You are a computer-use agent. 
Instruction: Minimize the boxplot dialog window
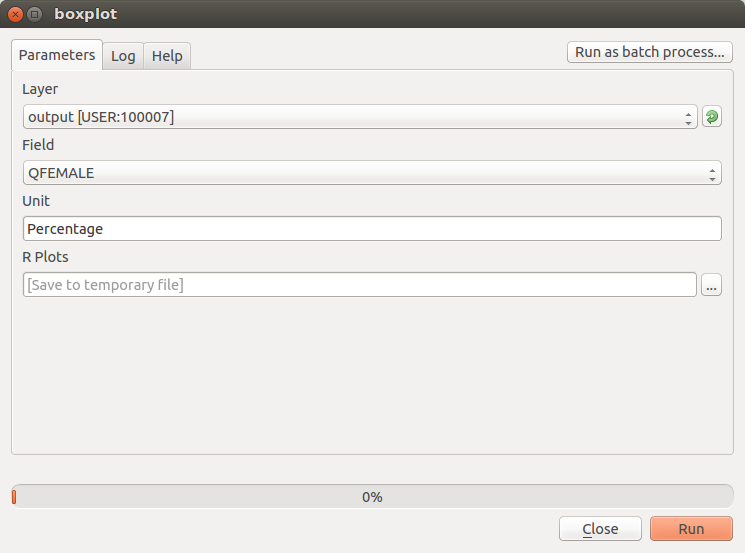tap(35, 14)
